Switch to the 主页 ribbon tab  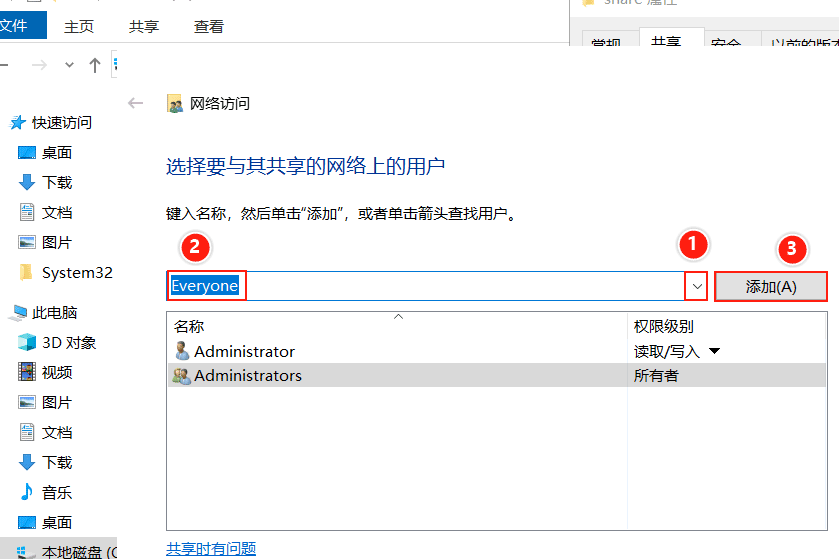[79, 26]
